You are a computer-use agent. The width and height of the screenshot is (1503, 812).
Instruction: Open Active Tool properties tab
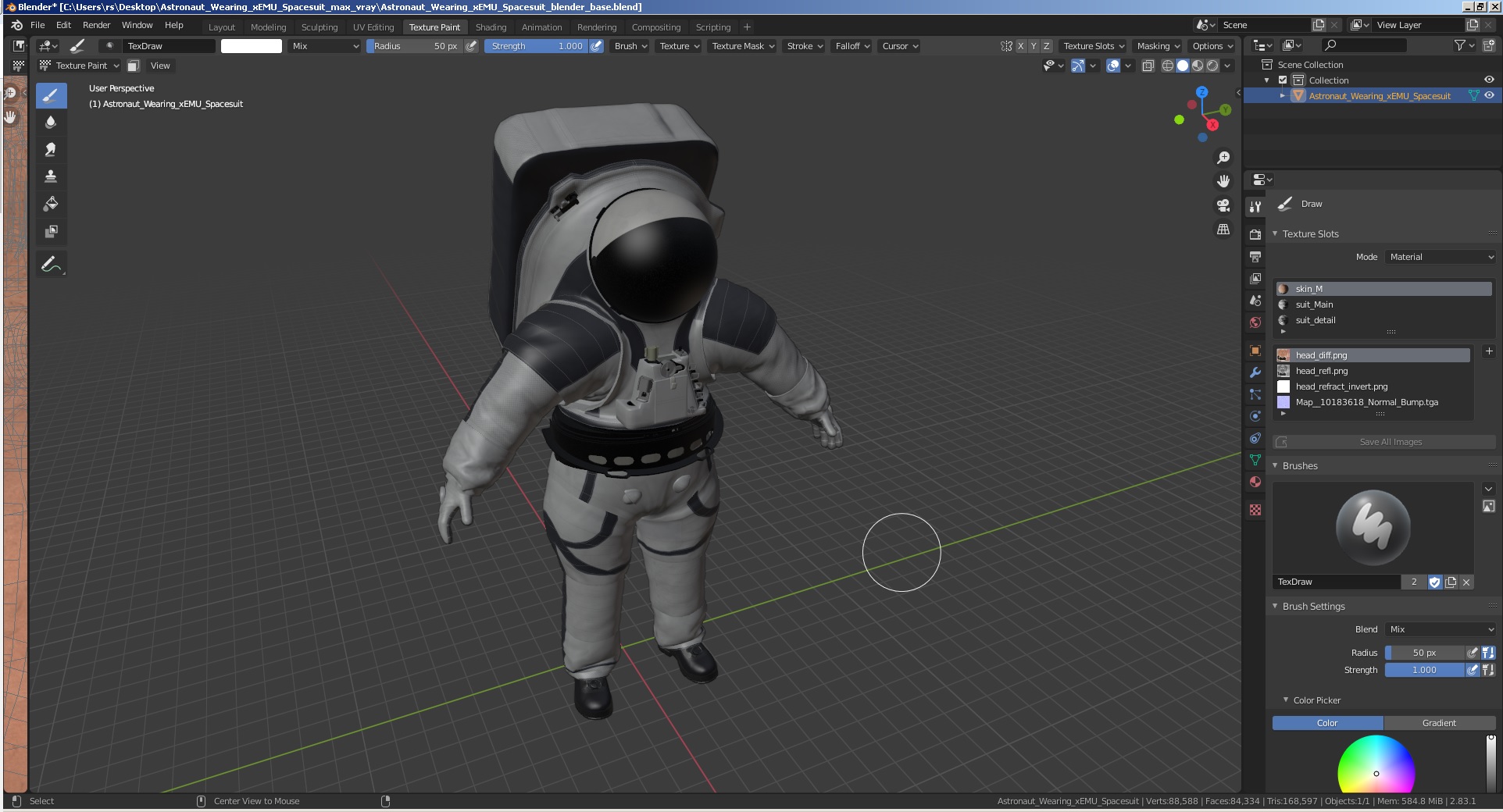click(x=1255, y=207)
